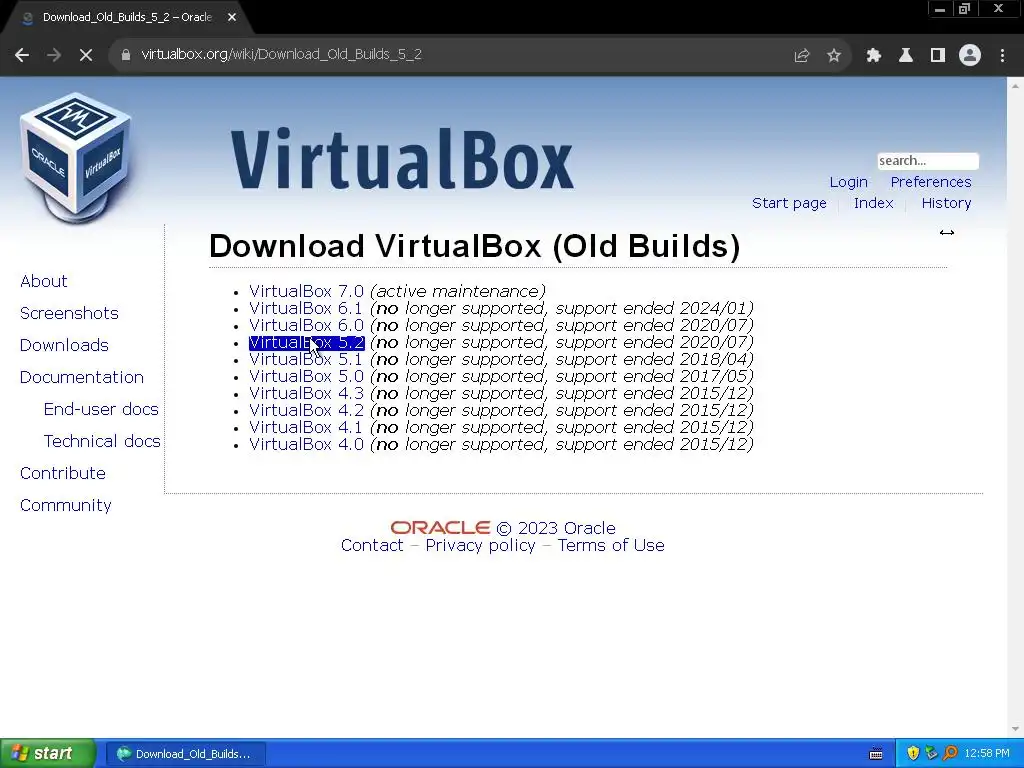Click the safely remove hardware tray icon
This screenshot has height=768, width=1024.
931,754
